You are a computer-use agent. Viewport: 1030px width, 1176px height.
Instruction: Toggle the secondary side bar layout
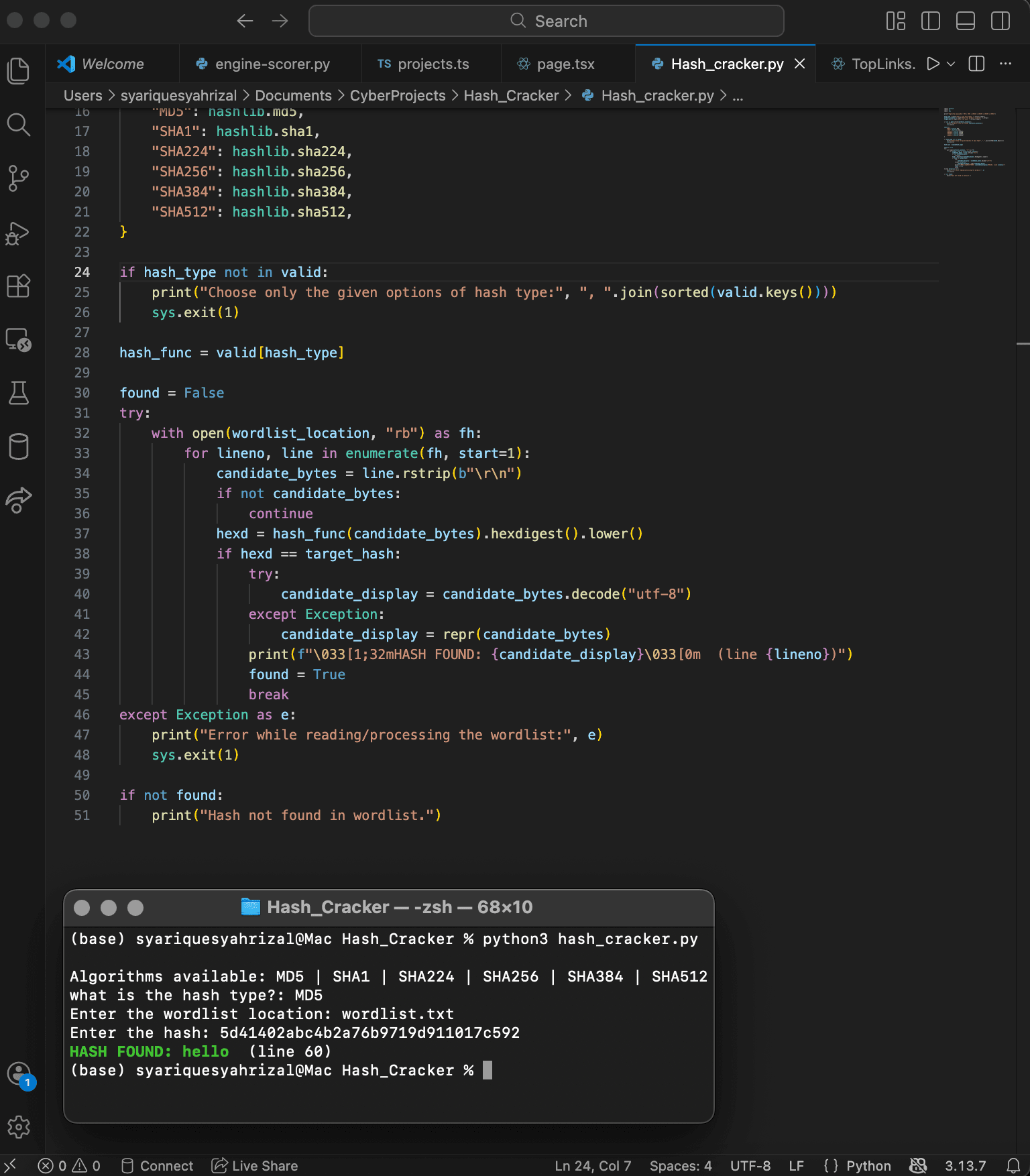pyautogui.click(x=1000, y=21)
